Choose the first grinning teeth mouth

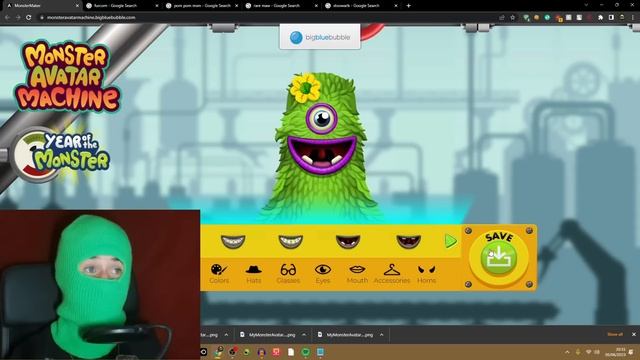point(233,241)
